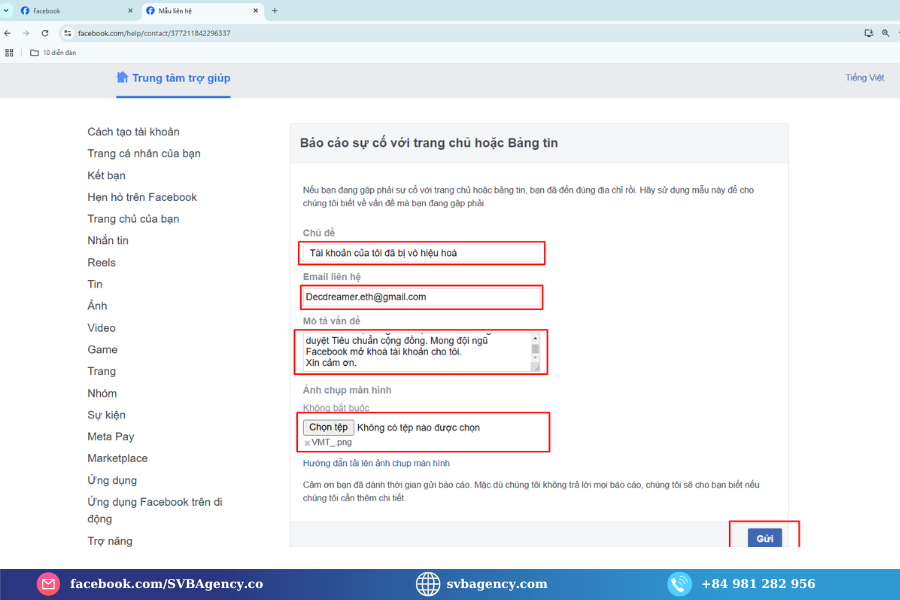Open Ứng dụng help topic
The width and height of the screenshot is (900, 600).
(x=112, y=480)
